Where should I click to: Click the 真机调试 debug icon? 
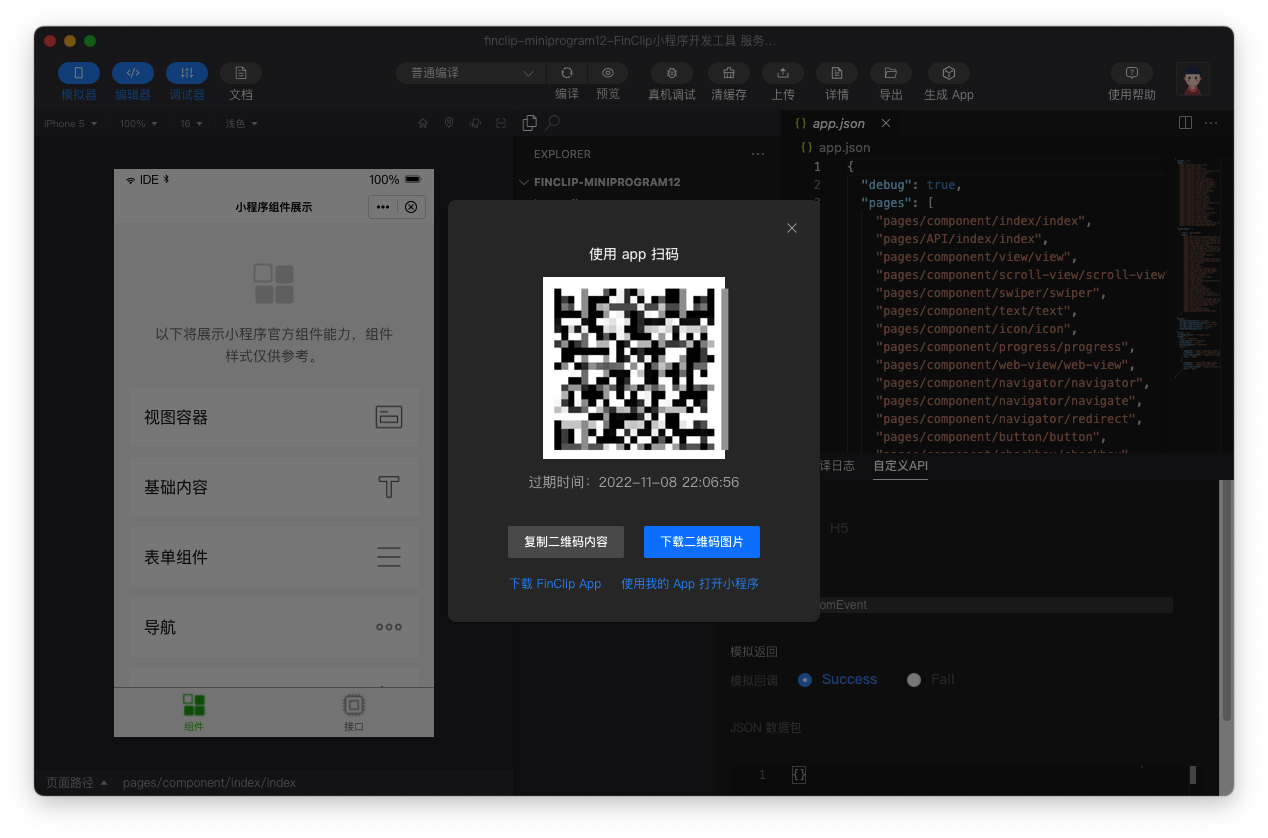pos(671,73)
